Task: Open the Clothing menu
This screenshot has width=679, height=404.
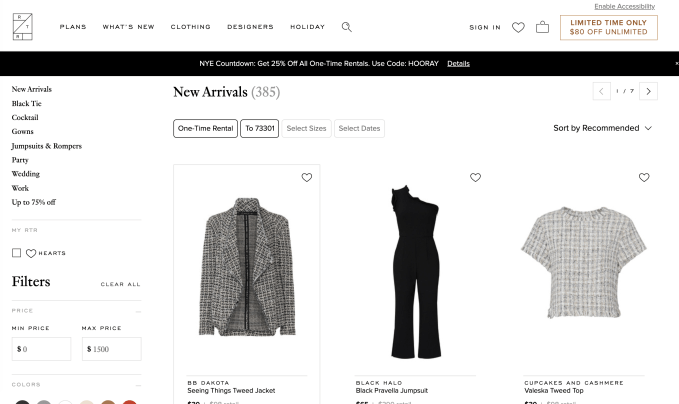Action: pos(190,27)
